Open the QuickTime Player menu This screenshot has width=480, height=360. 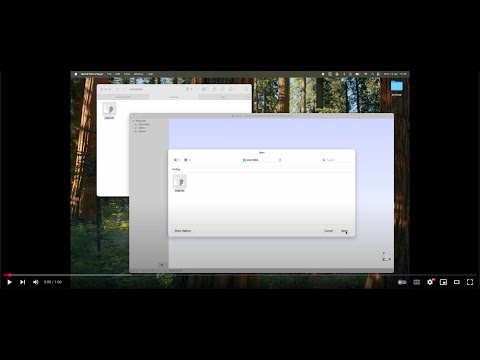click(x=92, y=74)
